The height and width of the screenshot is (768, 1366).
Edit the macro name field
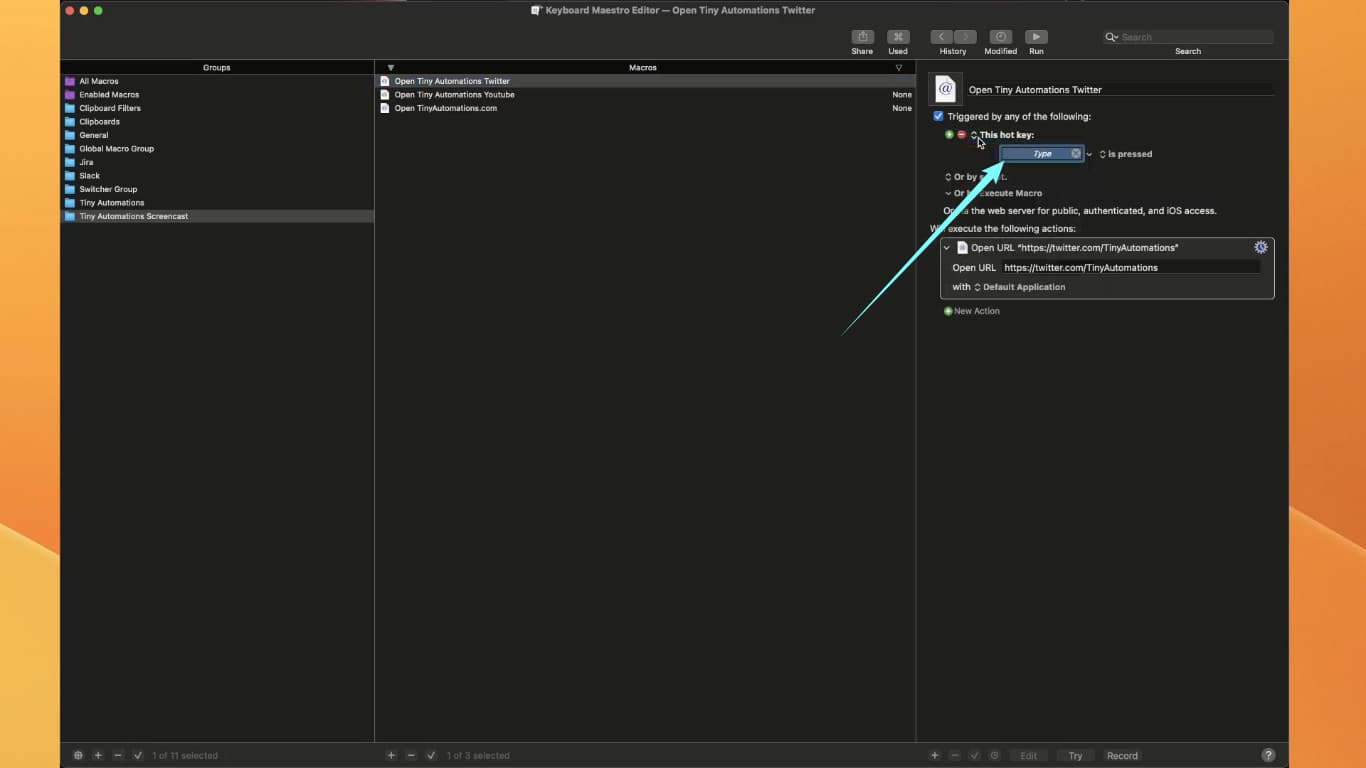tap(1120, 90)
